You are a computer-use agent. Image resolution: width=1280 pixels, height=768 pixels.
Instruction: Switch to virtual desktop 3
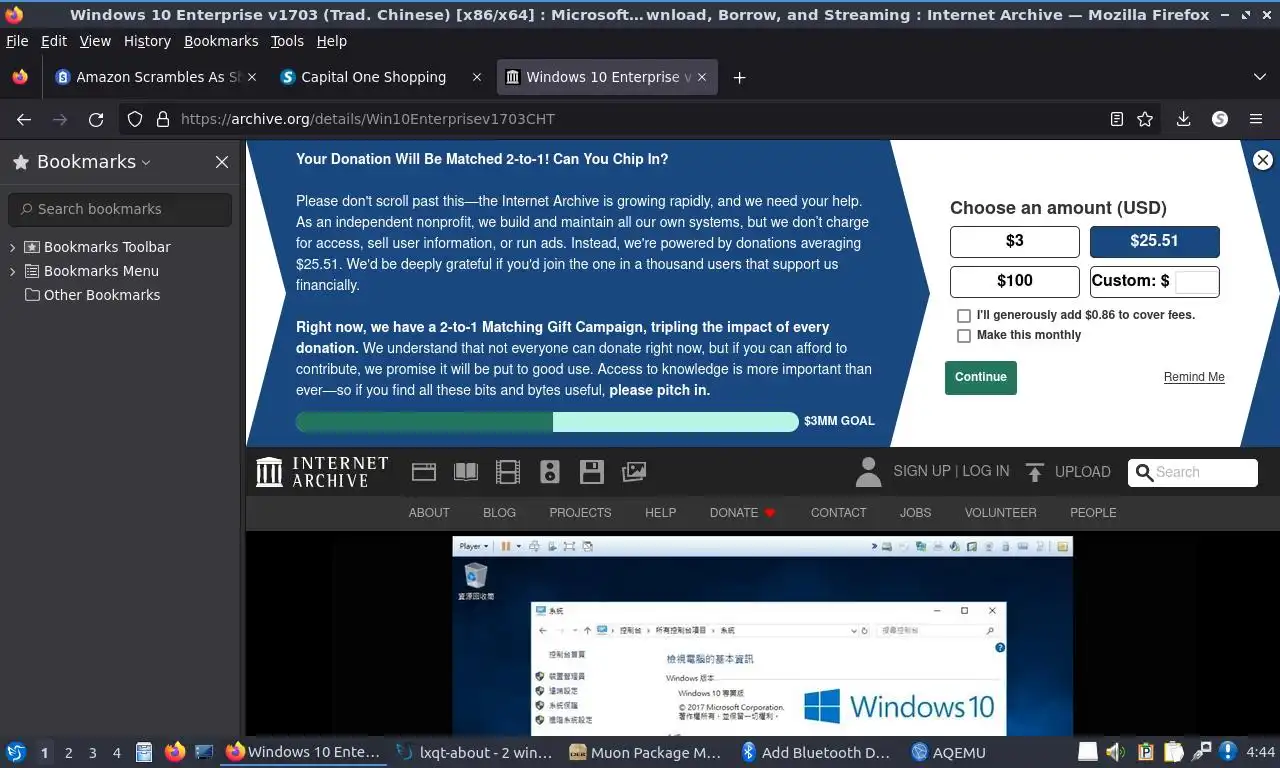coord(92,752)
